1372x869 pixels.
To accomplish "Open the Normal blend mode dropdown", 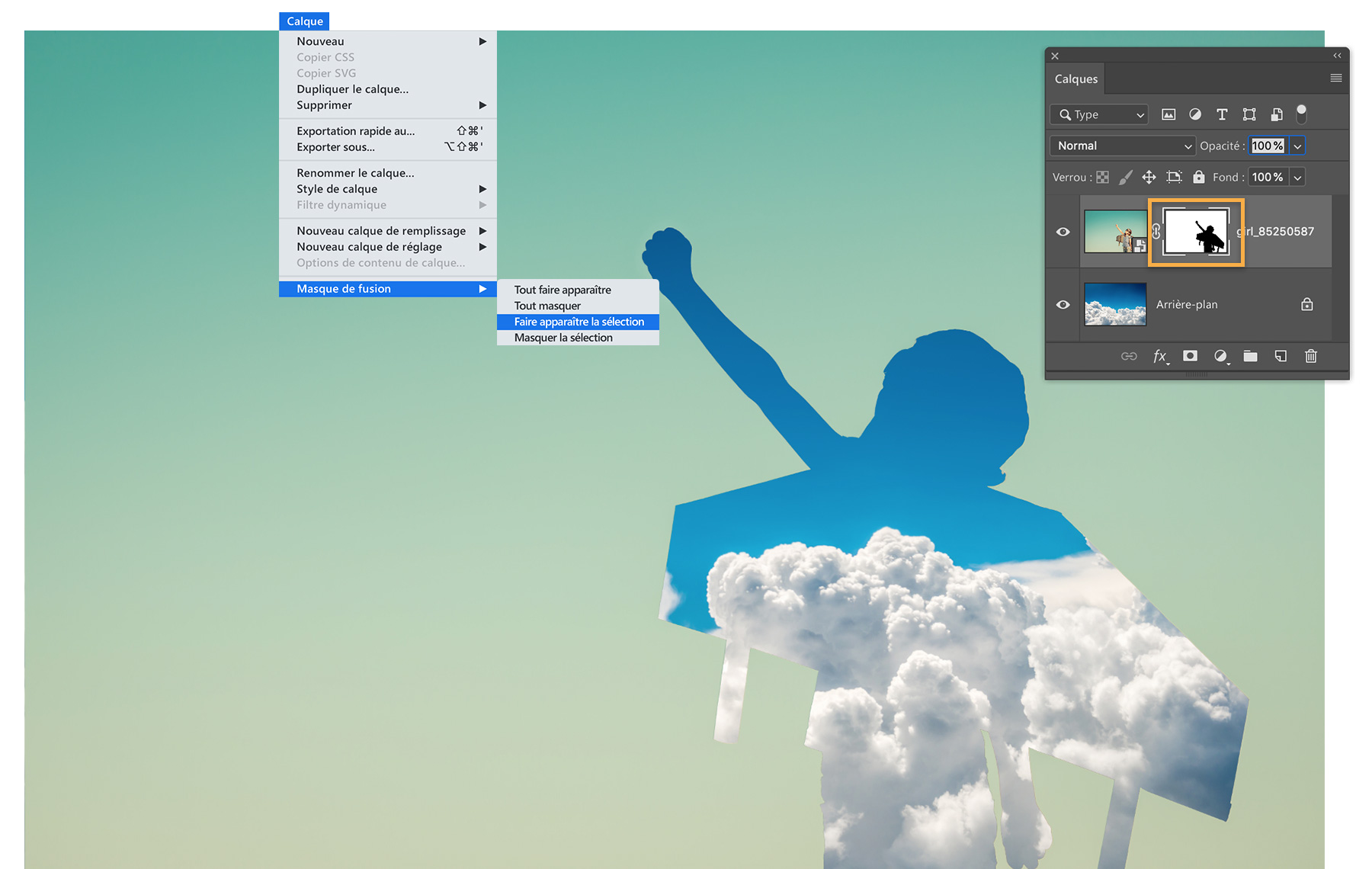I will tap(1122, 146).
